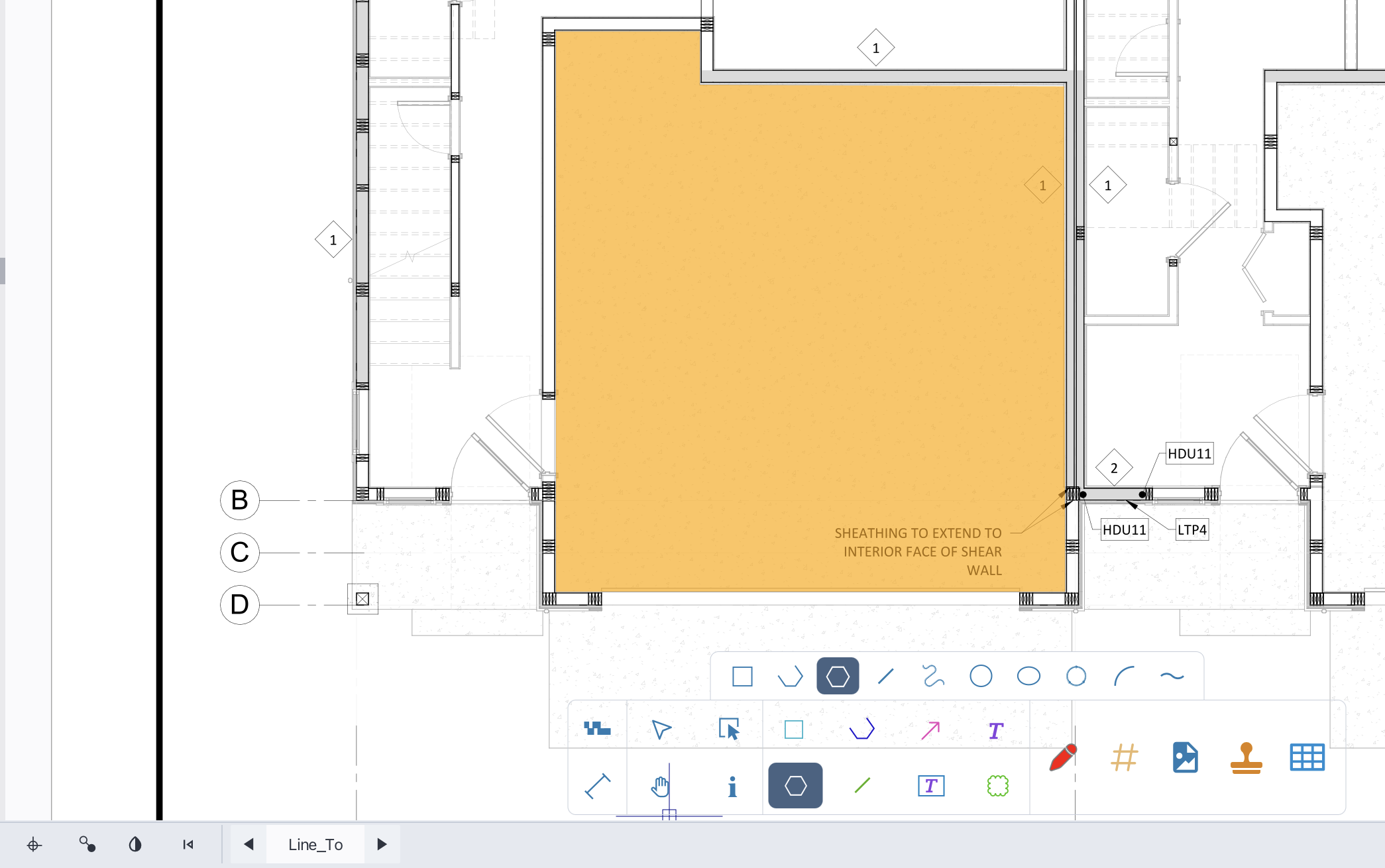Select the freehand squiggle shape tool

pos(933,677)
